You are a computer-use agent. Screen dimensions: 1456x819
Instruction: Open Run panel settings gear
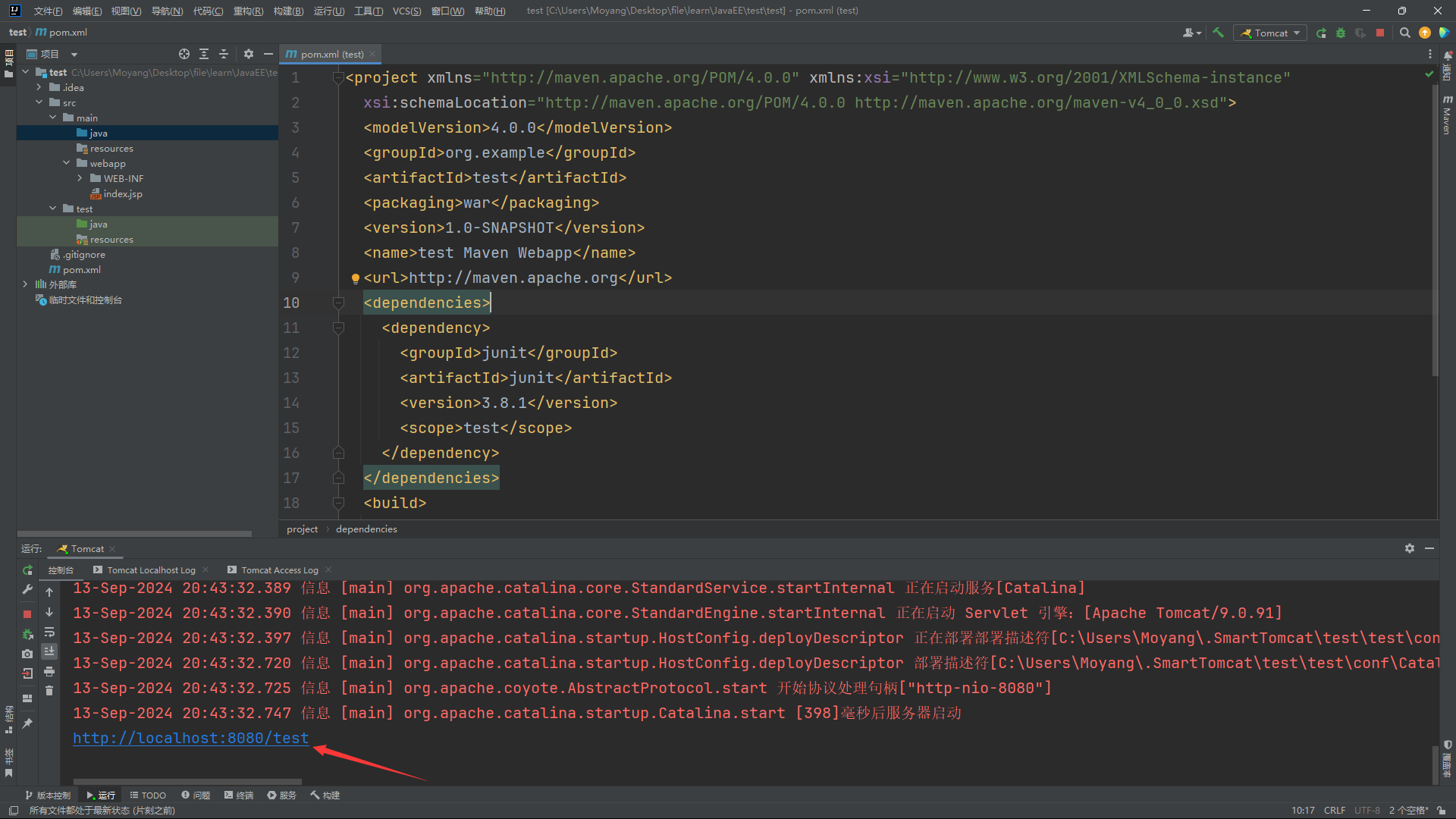point(1410,548)
